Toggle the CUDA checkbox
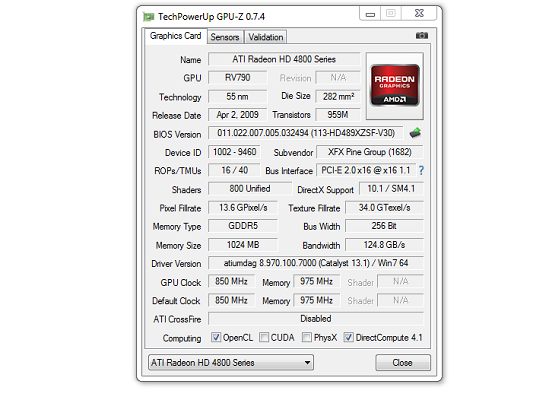Screen dimensions: 549x400 [x=264, y=338]
